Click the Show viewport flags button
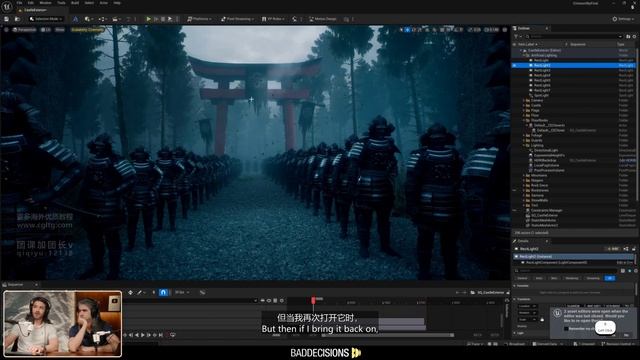The width and height of the screenshot is (640, 360). [60, 30]
